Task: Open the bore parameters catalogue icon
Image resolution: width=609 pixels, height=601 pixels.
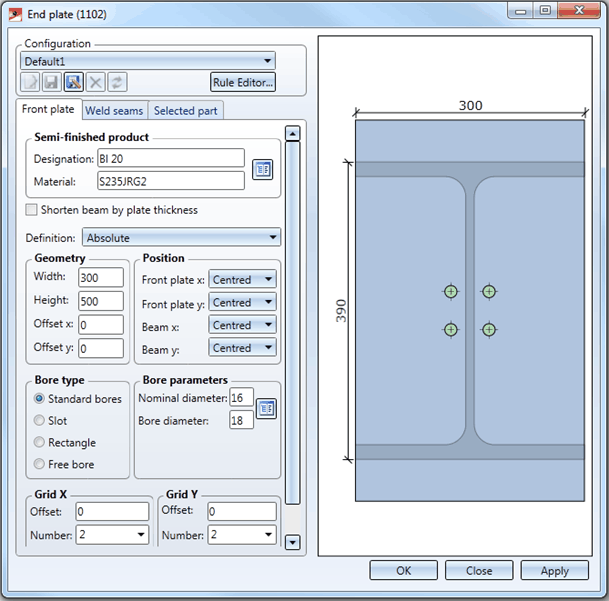Action: 266,407
